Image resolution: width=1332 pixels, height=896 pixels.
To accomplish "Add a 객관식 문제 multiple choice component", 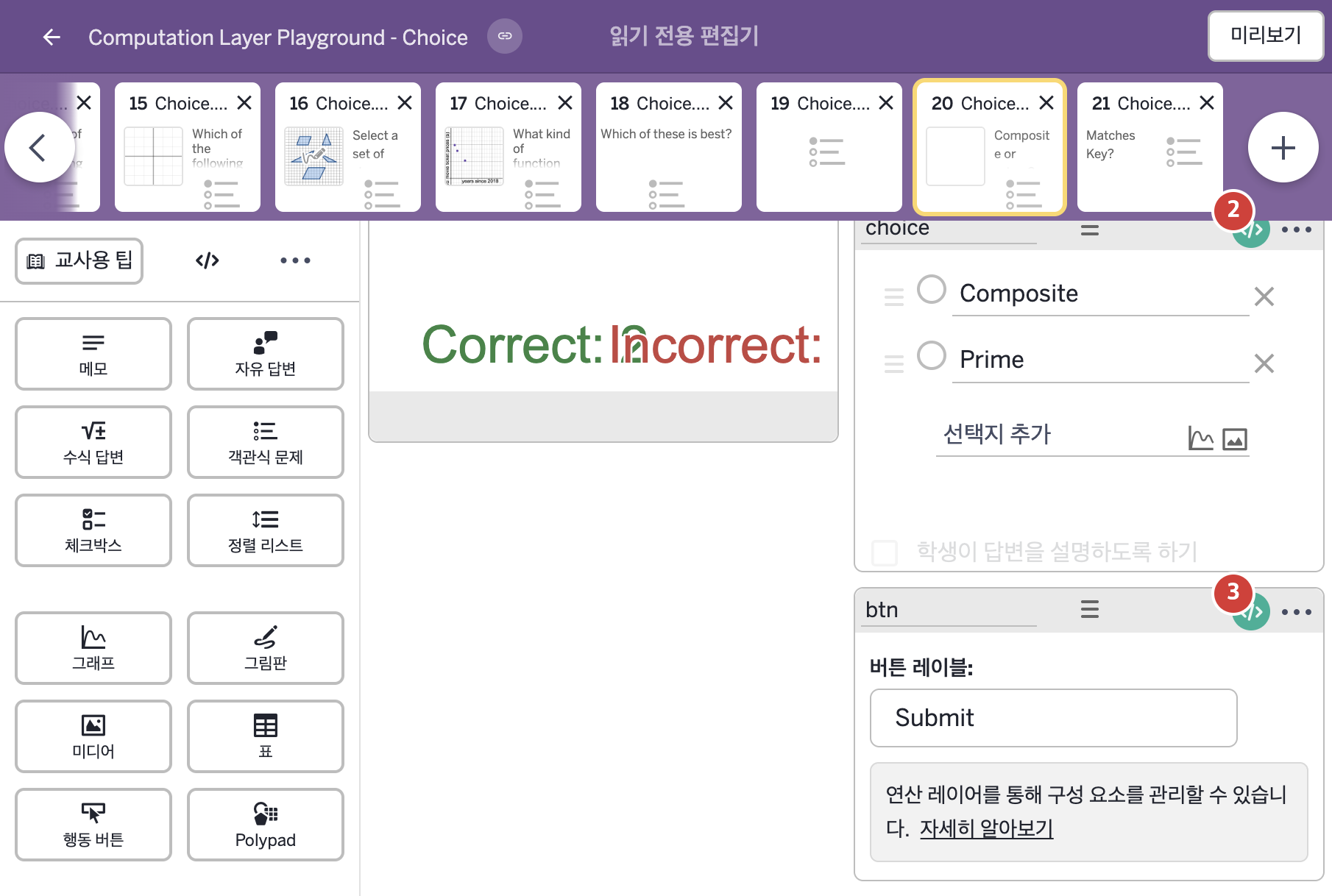I will (x=266, y=442).
